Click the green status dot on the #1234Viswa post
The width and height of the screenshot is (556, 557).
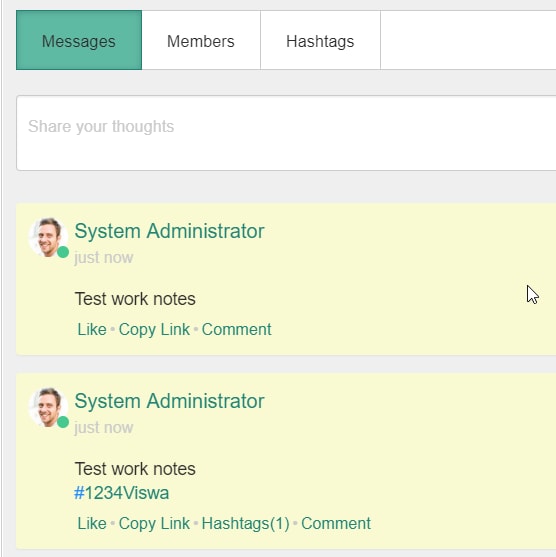pyautogui.click(x=63, y=422)
